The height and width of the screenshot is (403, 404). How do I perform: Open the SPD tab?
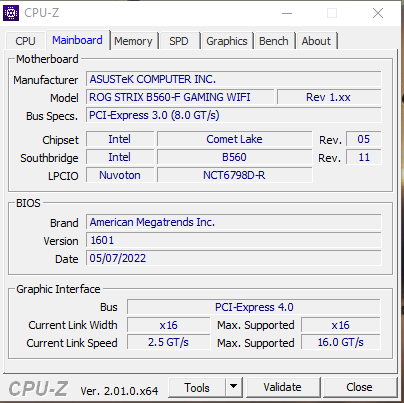[179, 41]
